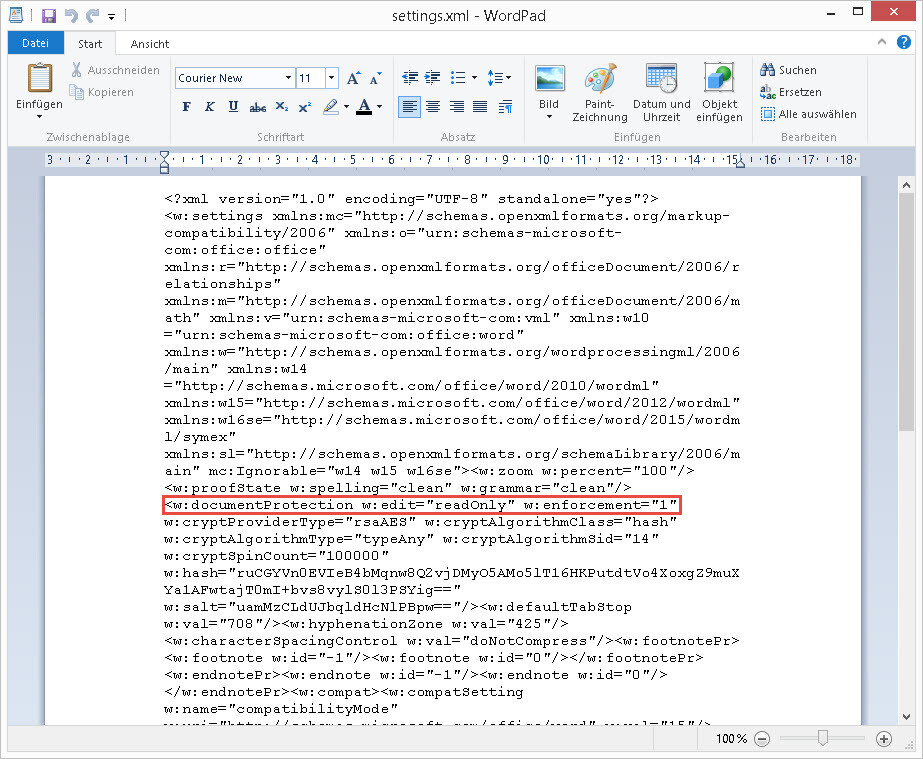Viewport: 923px width, 759px height.
Task: Click the vertical scrollbar thumb
Action: click(x=907, y=310)
